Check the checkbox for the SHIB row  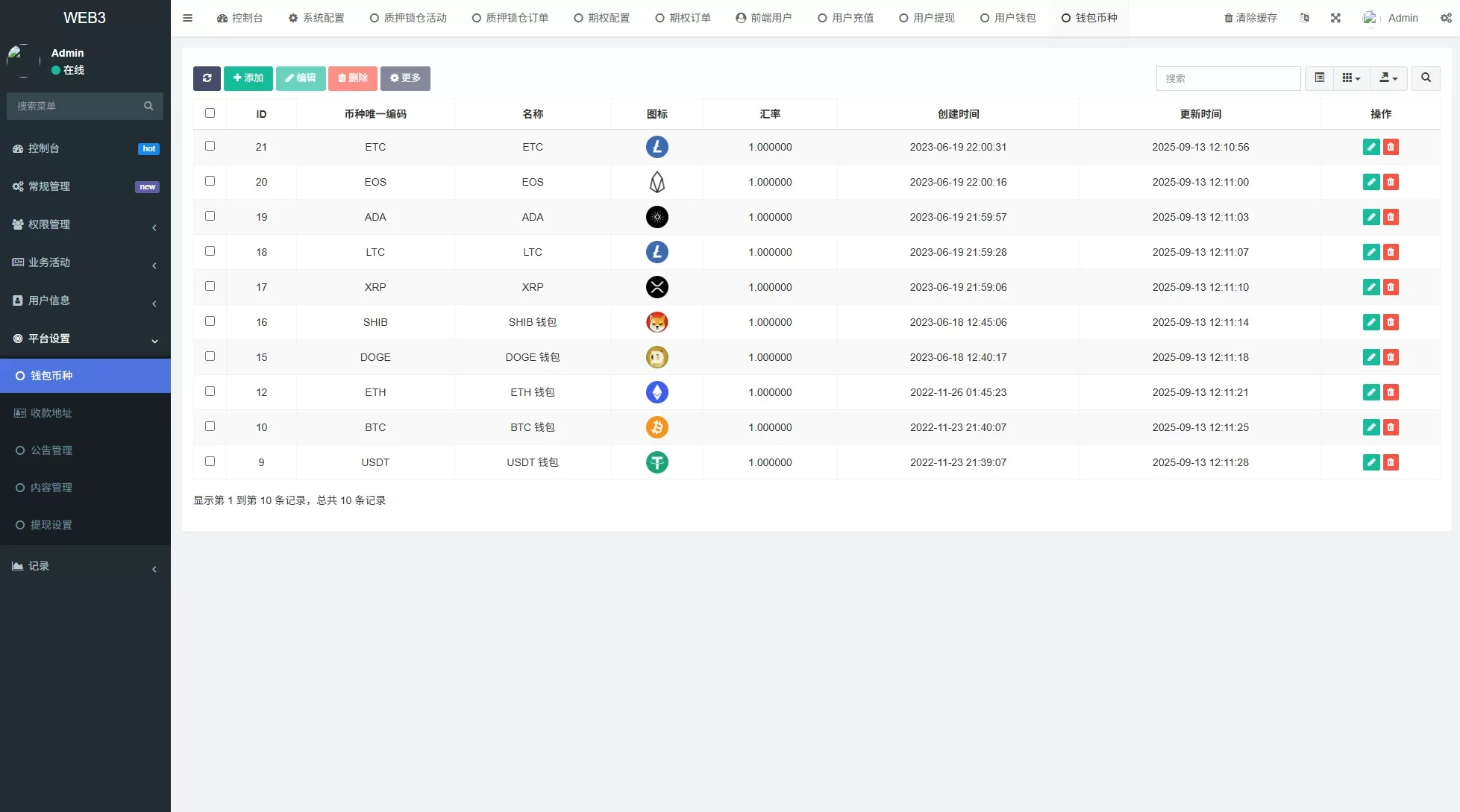click(210, 321)
